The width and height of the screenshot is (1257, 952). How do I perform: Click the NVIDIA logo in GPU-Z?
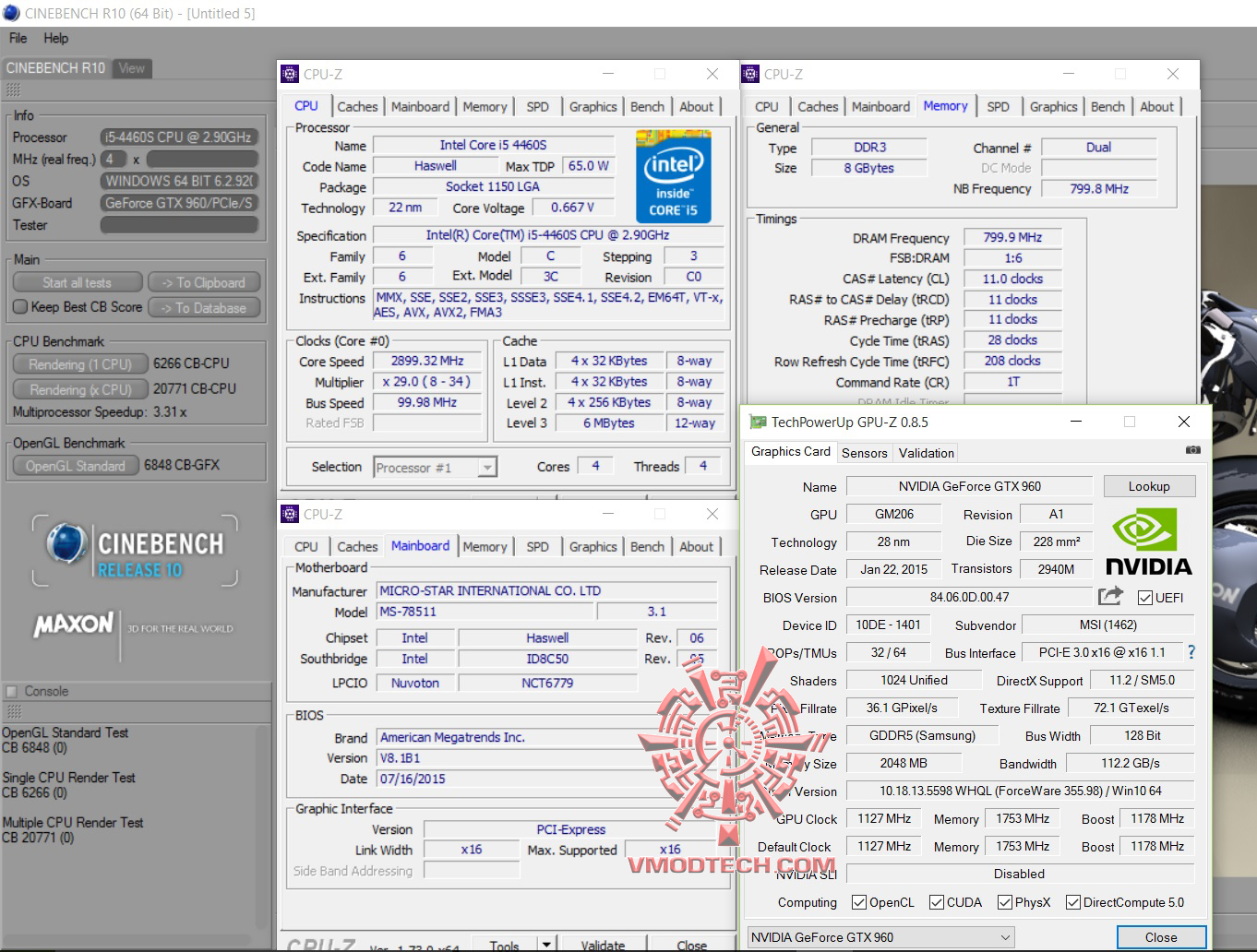pos(1148,543)
